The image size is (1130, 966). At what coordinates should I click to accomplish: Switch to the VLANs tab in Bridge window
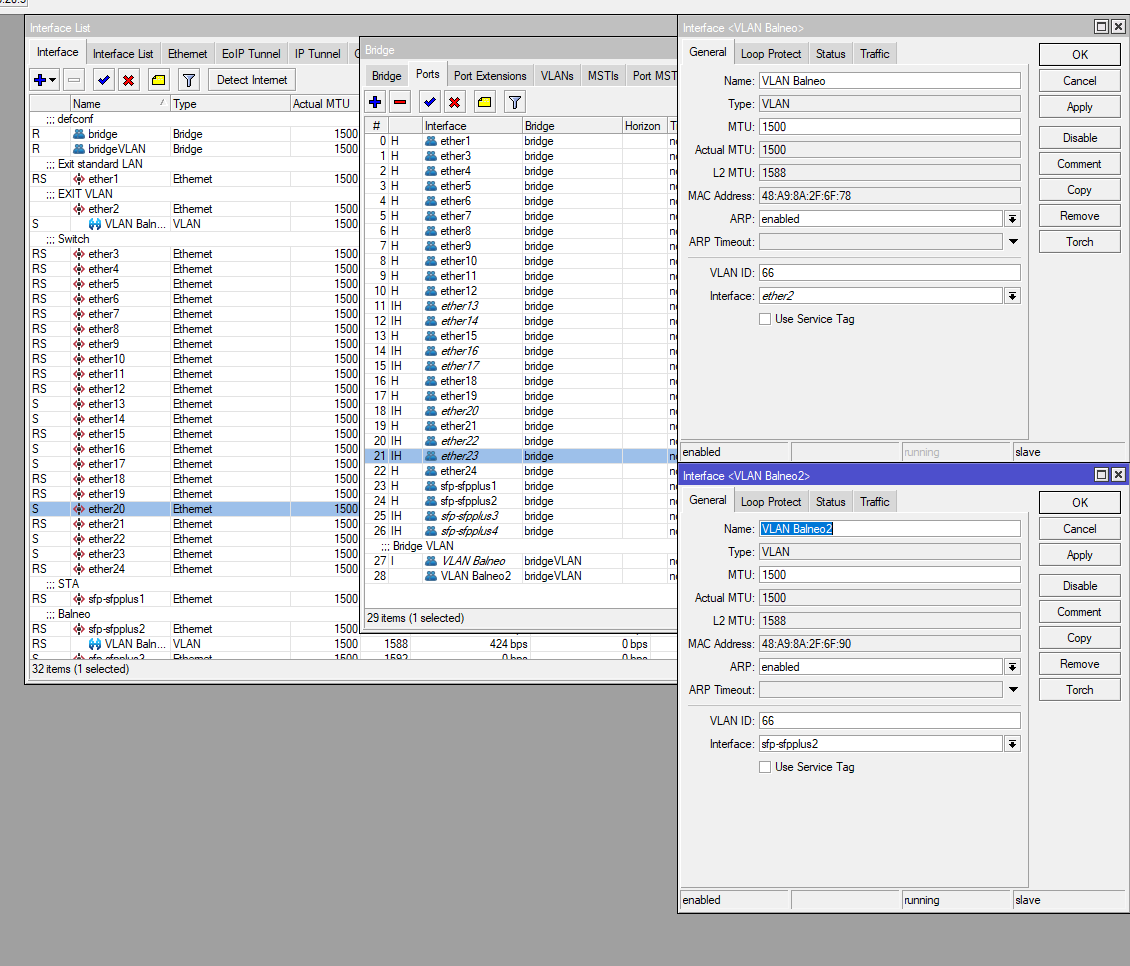[x=557, y=76]
